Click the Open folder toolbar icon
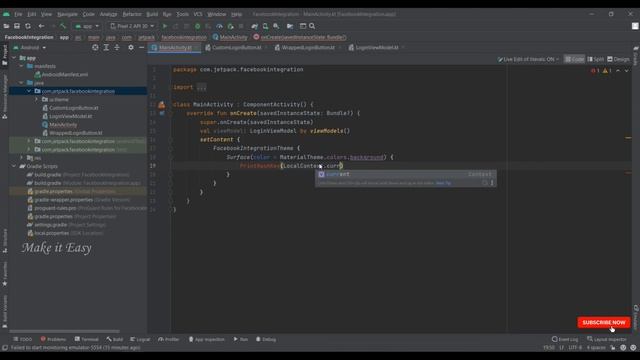 click(x=6, y=26)
